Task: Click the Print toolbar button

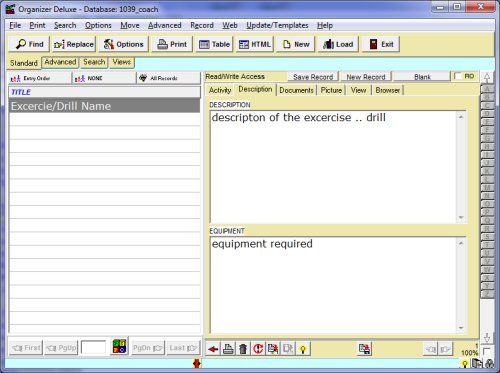Action: point(172,44)
